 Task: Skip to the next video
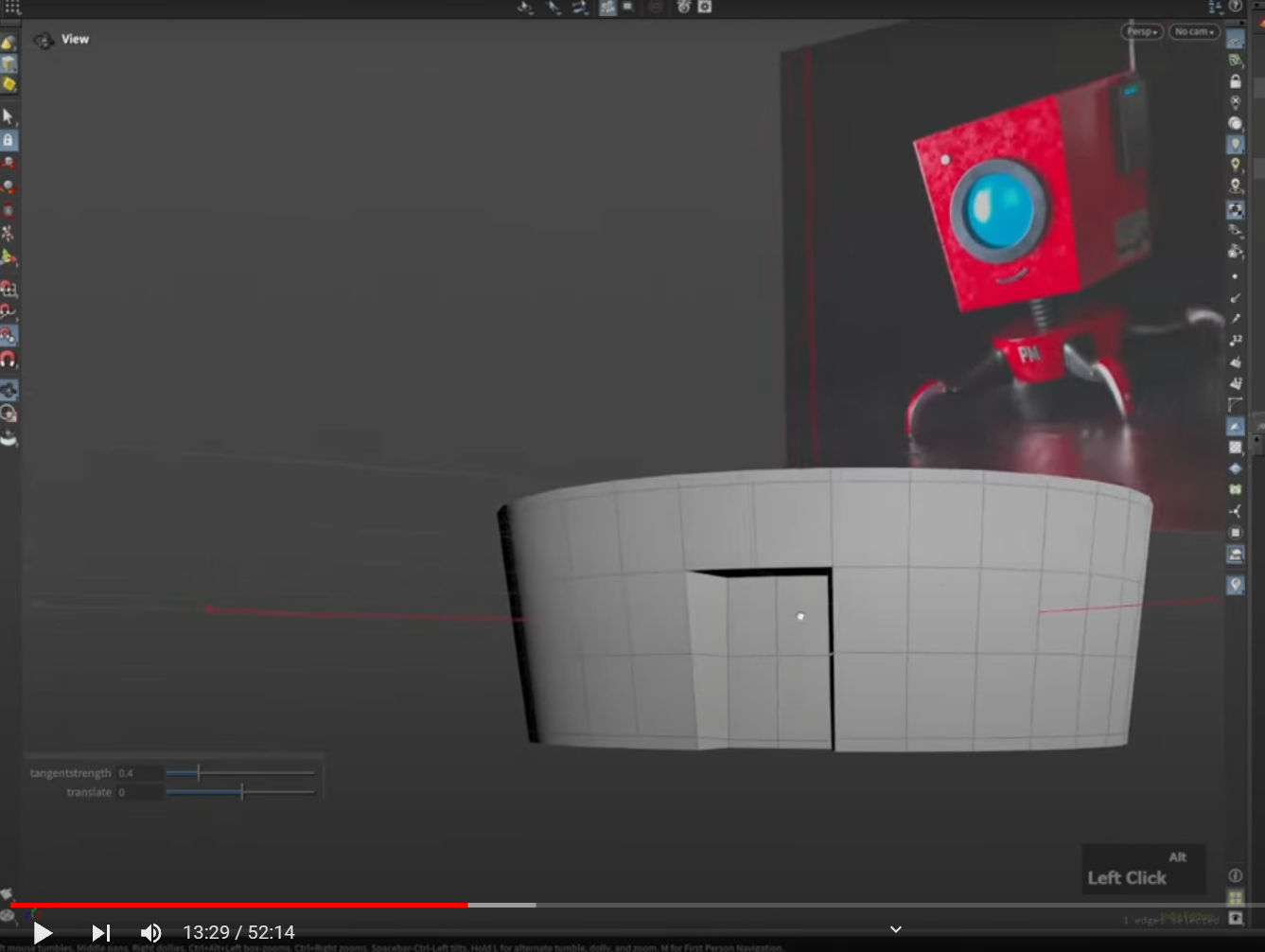[100, 932]
